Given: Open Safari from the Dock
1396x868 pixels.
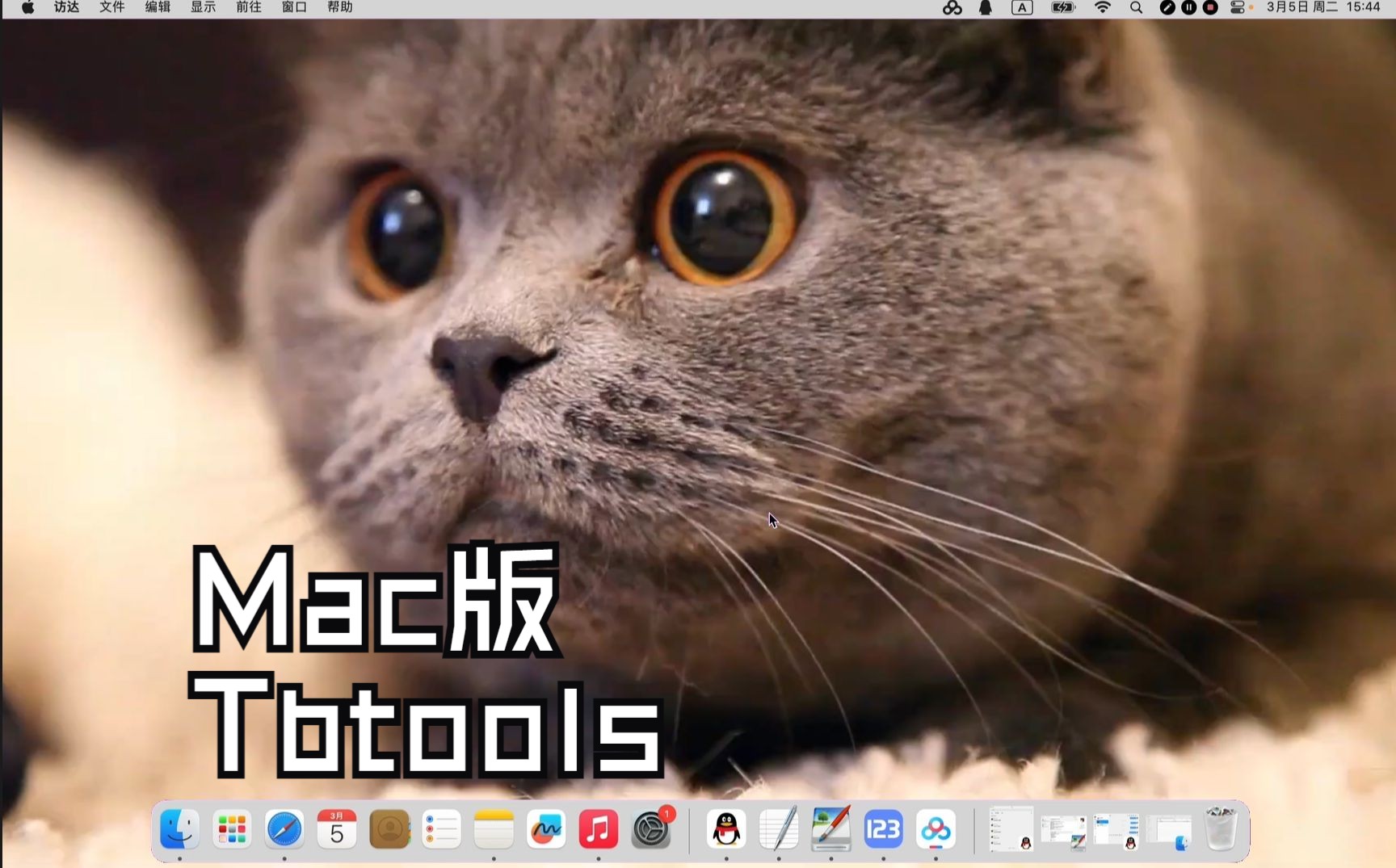Looking at the screenshot, I should coord(284,830).
